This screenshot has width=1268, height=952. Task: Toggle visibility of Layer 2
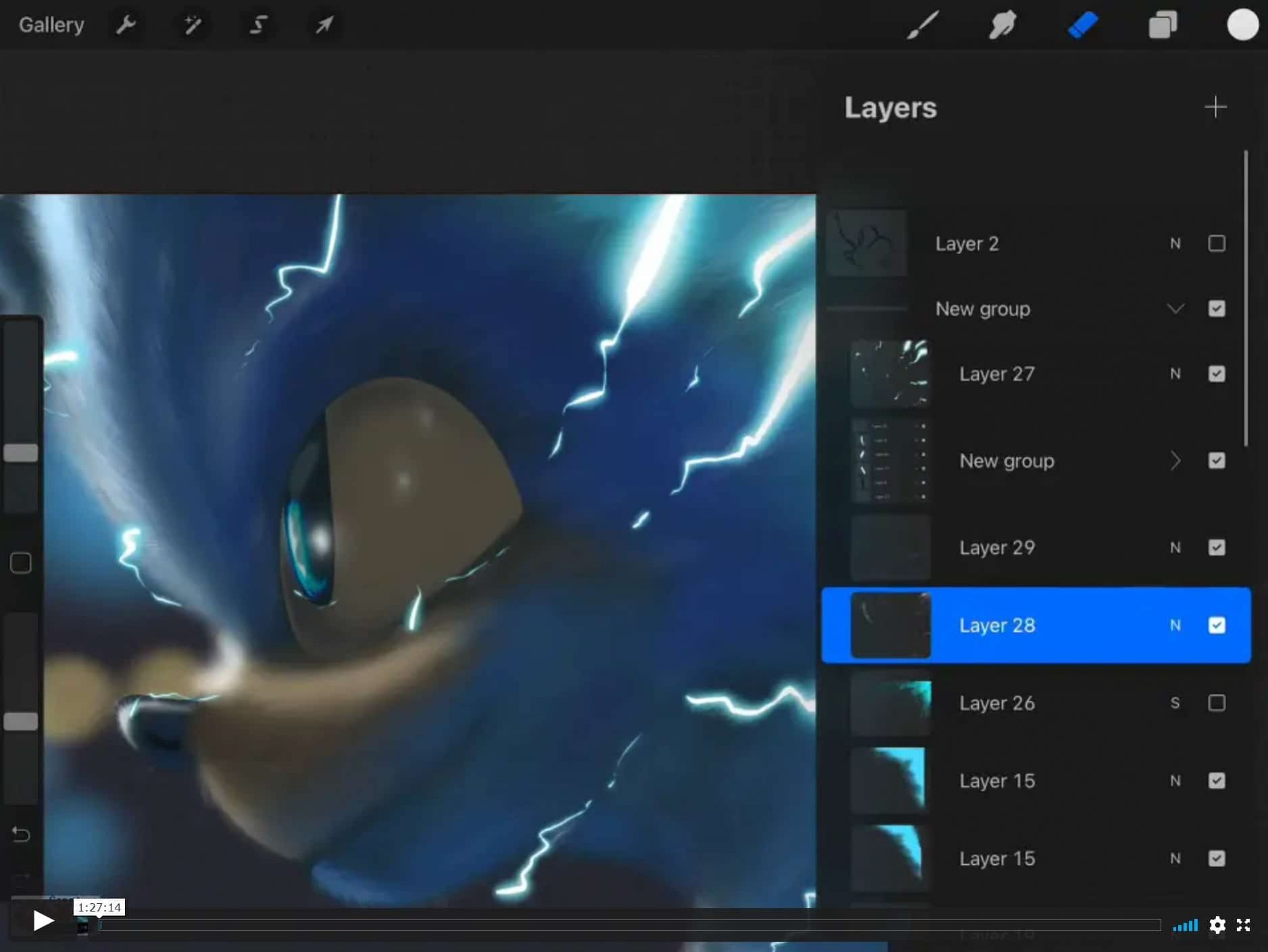tap(1217, 243)
